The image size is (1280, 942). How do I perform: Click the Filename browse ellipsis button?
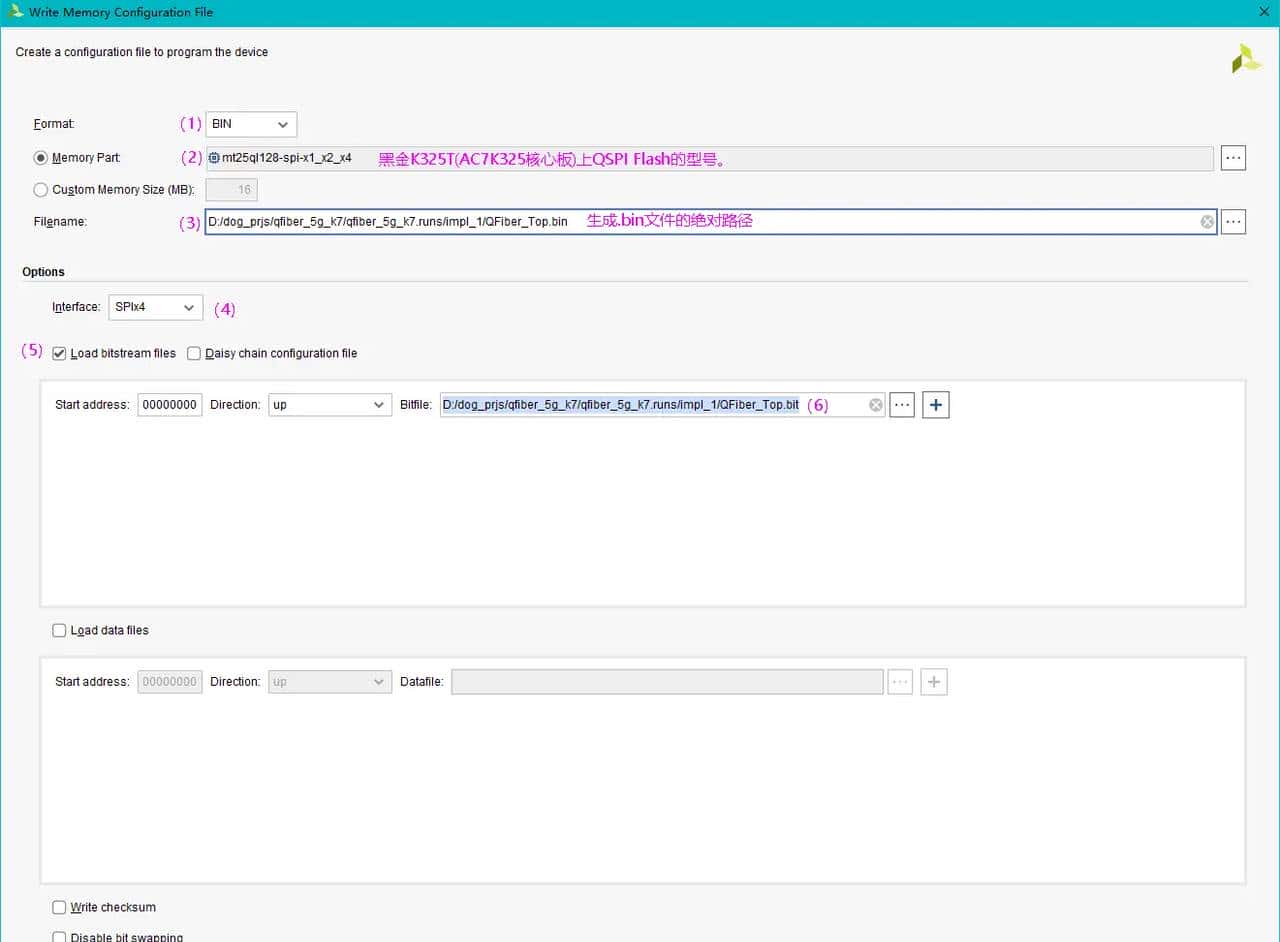click(x=1233, y=222)
